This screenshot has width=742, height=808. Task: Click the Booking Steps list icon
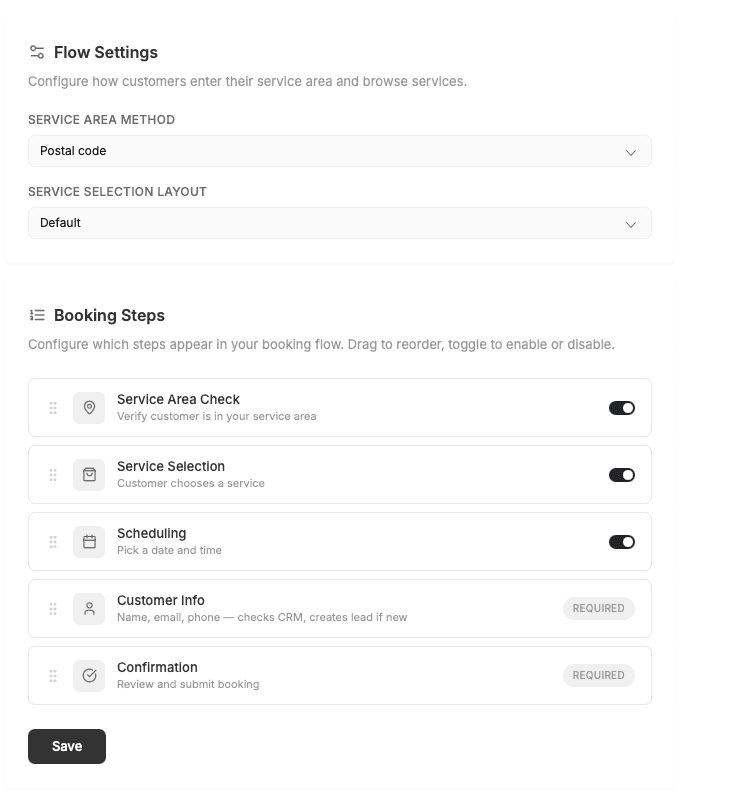37,315
